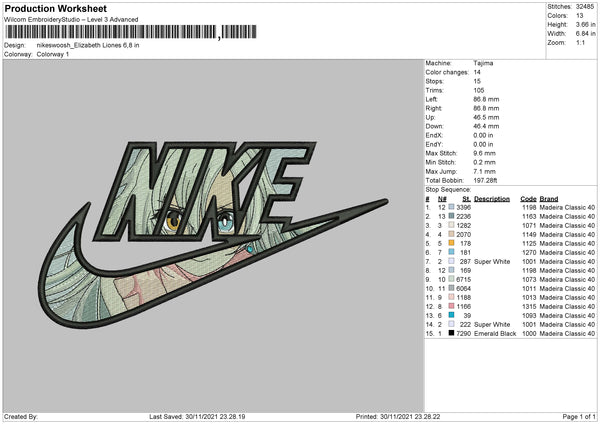
Task: Click the 'N#' column header
Action: (x=442, y=199)
